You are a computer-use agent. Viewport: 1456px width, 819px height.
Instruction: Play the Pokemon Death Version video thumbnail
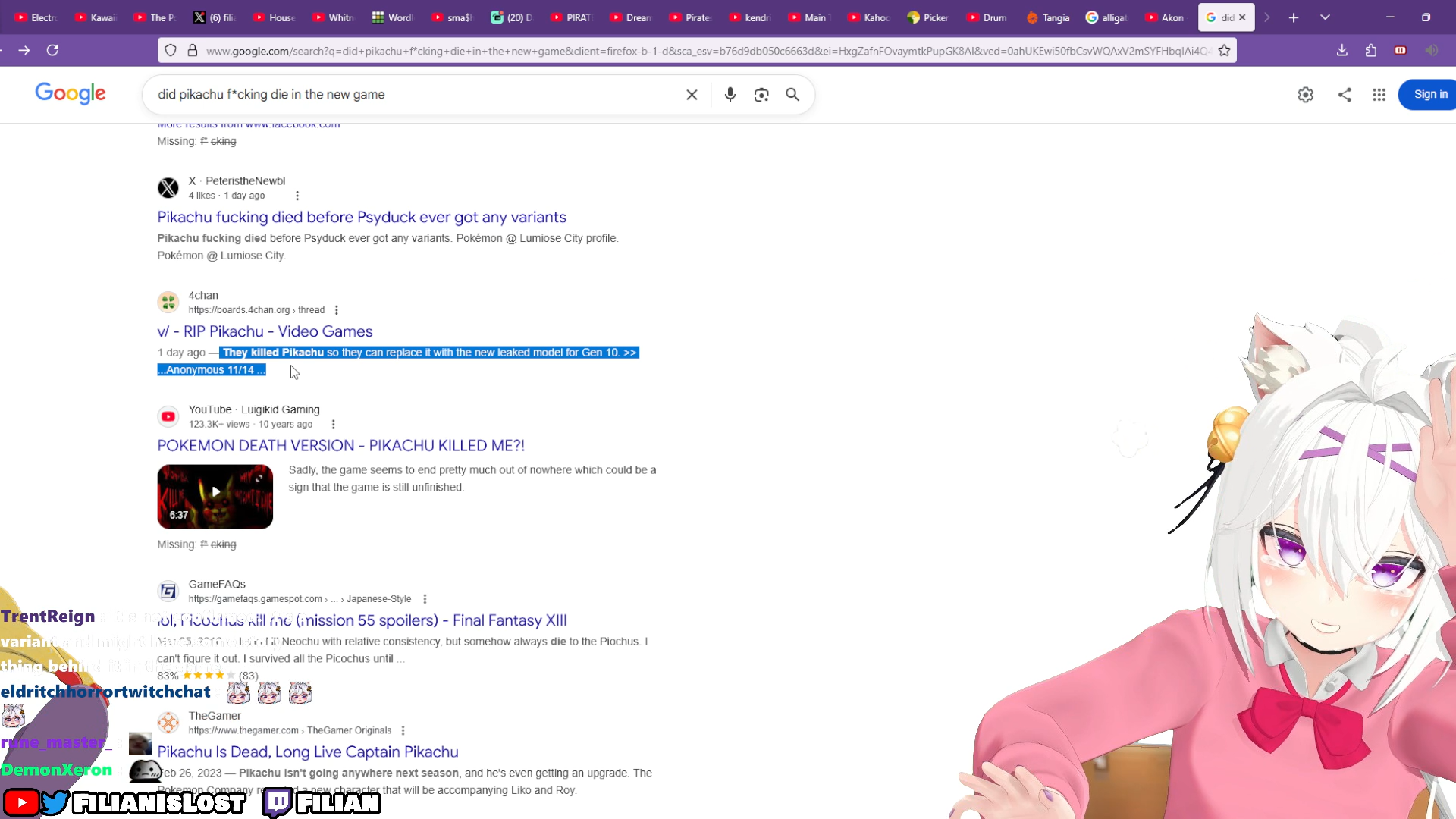point(215,497)
